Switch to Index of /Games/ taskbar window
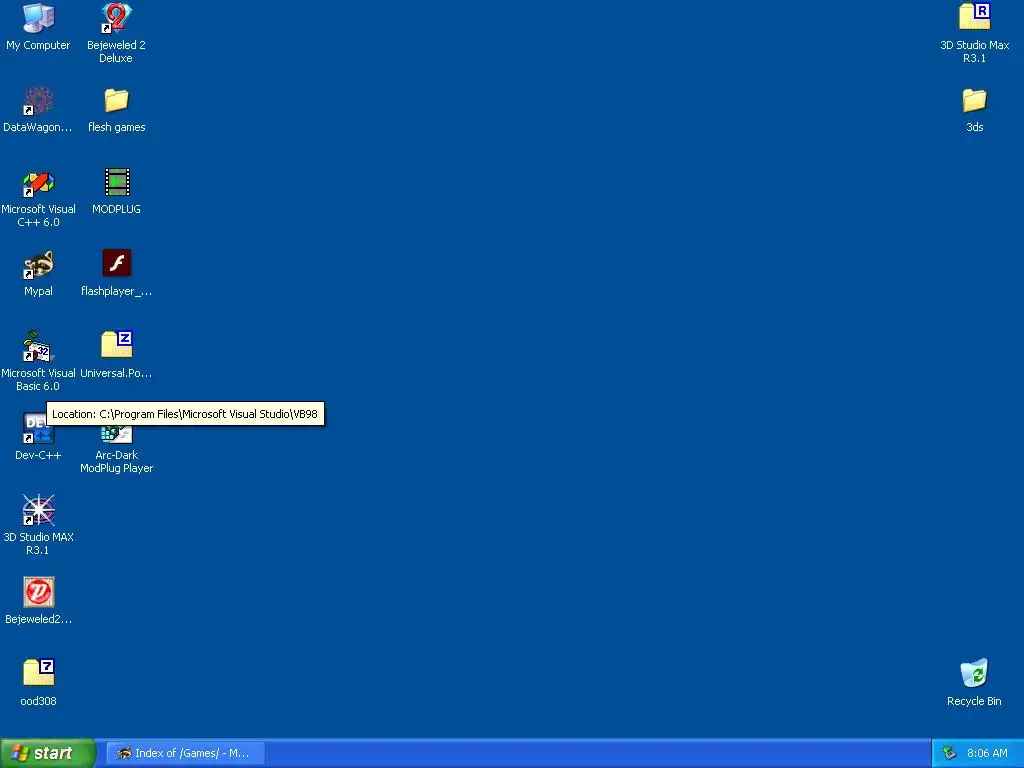The image size is (1024, 768). [186, 753]
